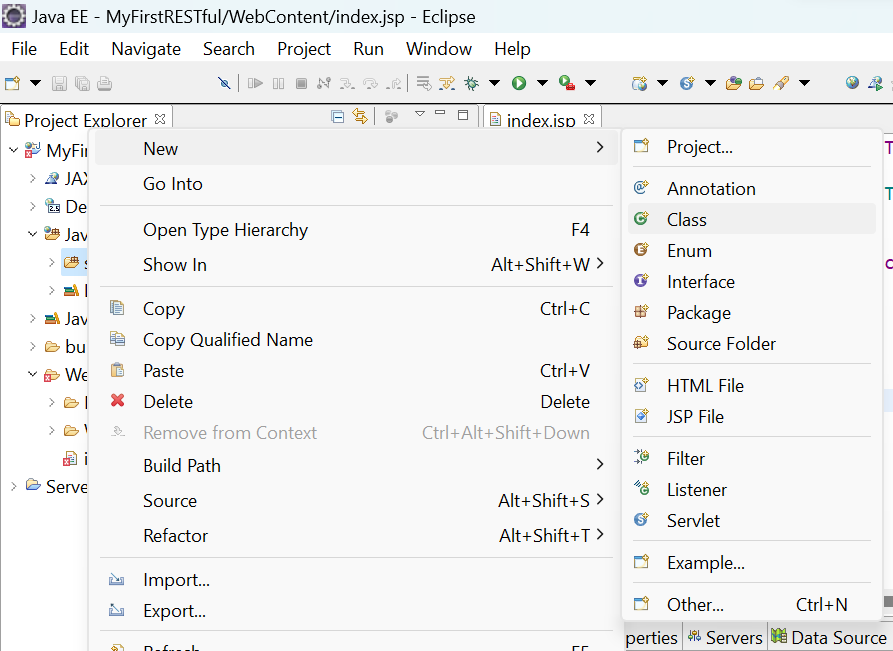Image resolution: width=893 pixels, height=651 pixels.
Task: Open dropdown next to New Servlet toolbar icon
Action: pos(710,83)
